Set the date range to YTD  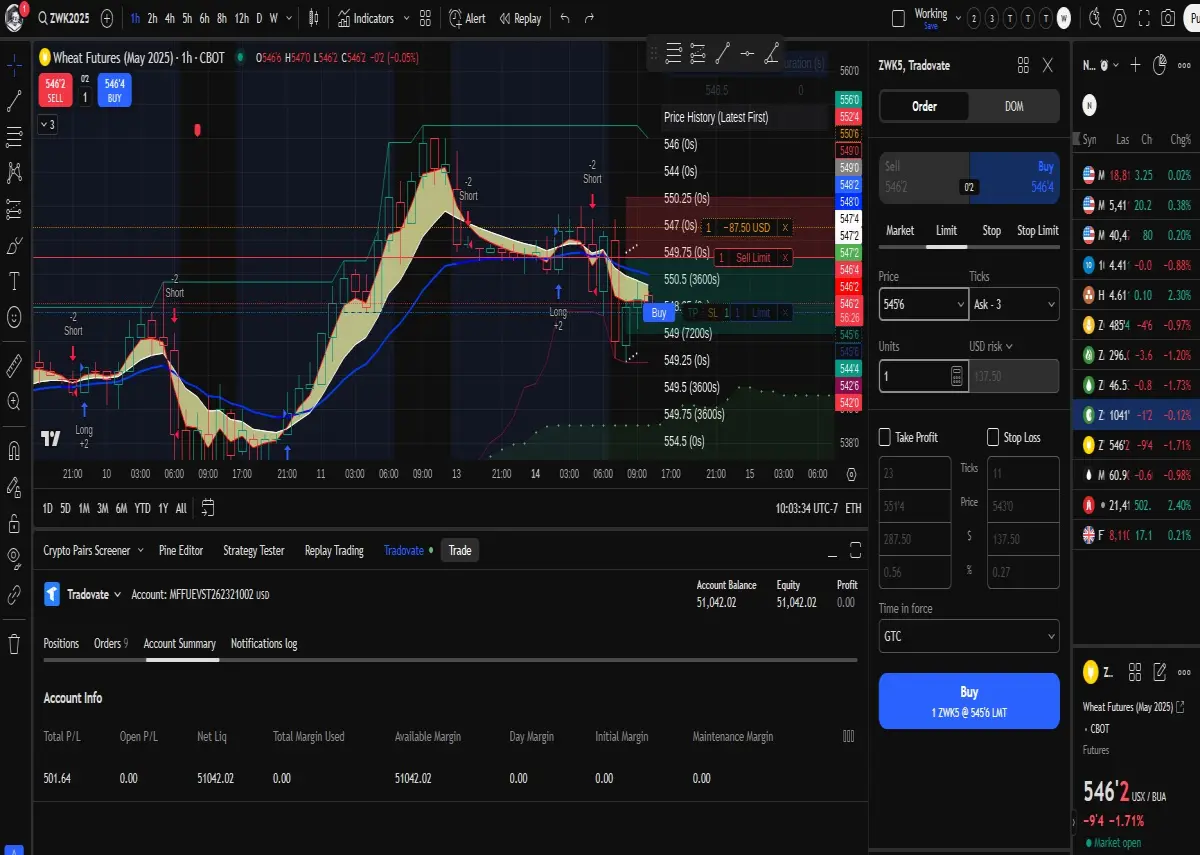[143, 508]
